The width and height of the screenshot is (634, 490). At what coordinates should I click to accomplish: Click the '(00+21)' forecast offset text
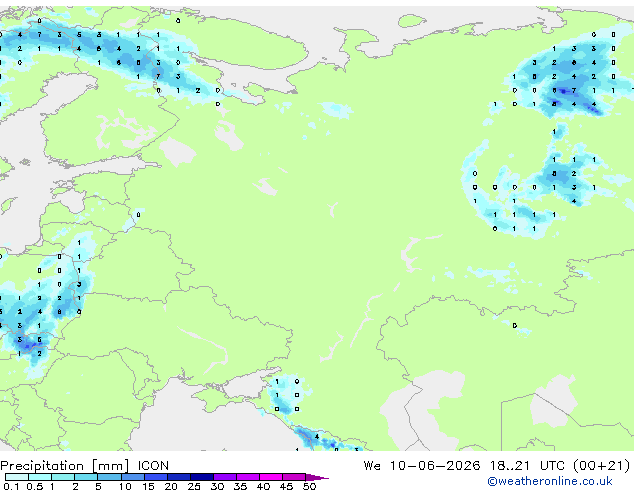[x=602, y=466]
